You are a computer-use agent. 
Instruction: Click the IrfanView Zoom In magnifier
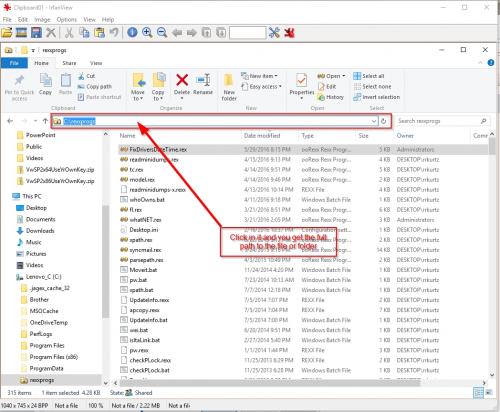click(x=147, y=32)
